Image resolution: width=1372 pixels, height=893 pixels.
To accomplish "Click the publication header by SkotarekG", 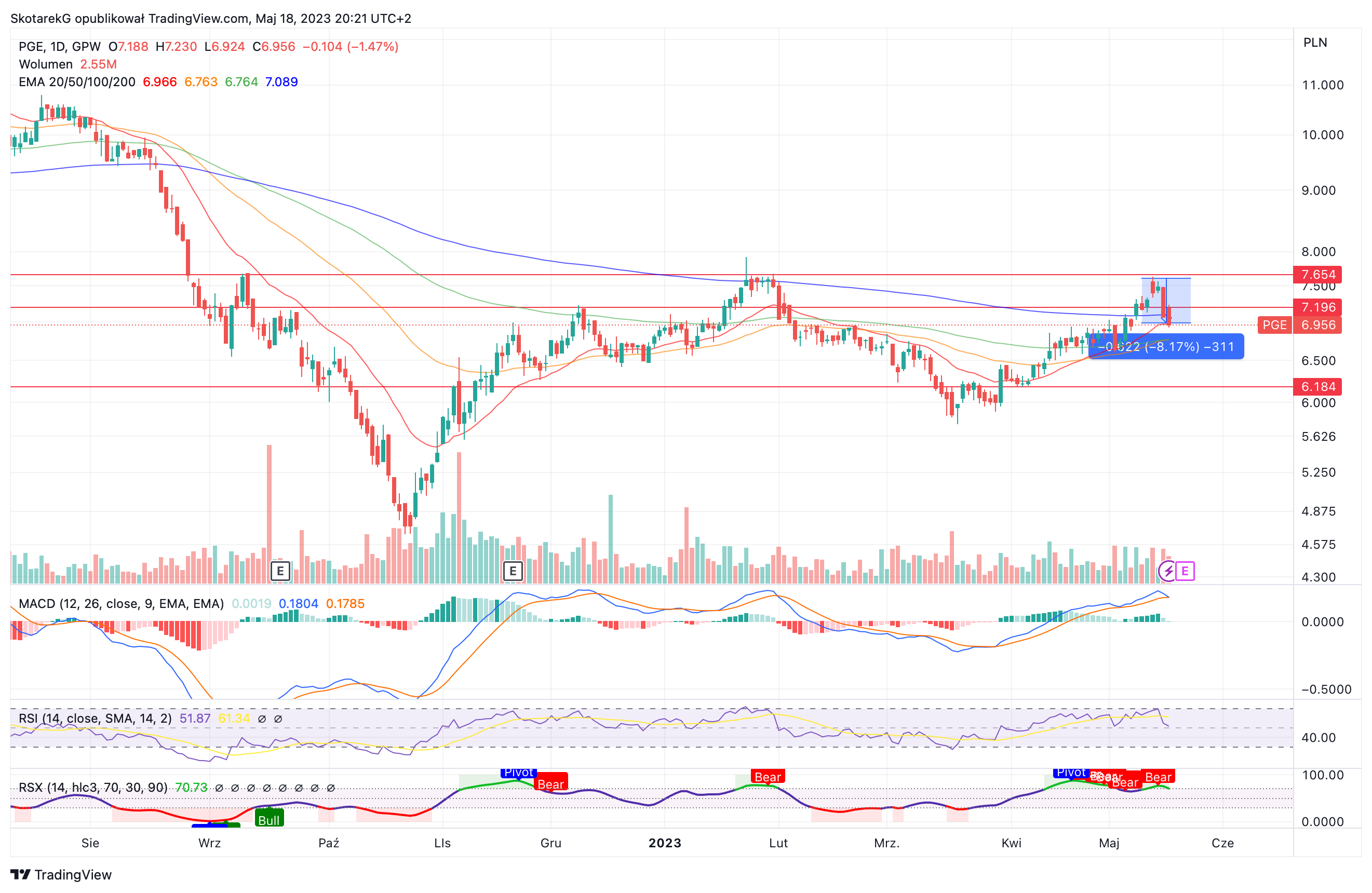I will click(211, 19).
